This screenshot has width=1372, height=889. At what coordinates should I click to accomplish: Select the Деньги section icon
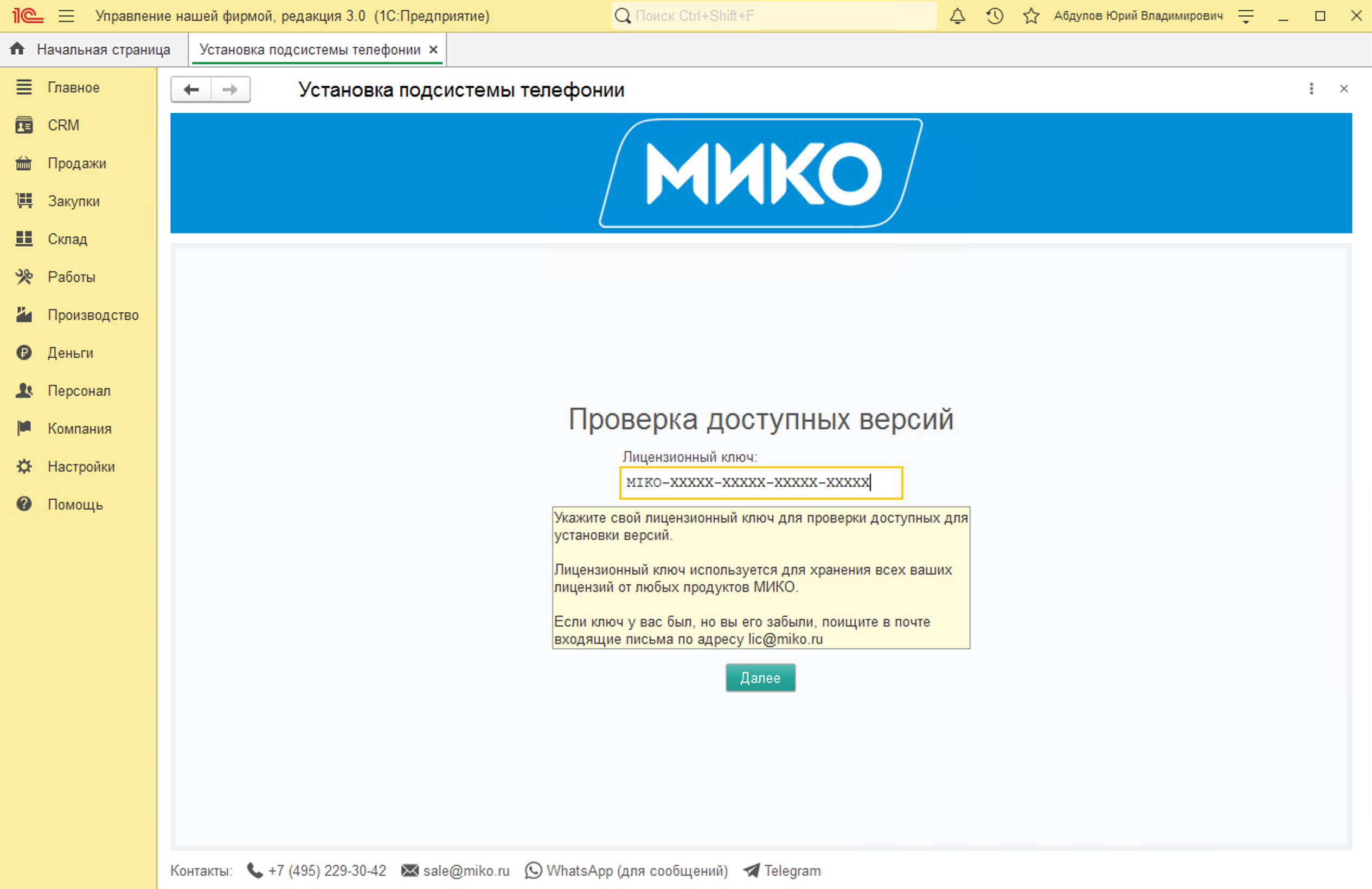[23, 352]
